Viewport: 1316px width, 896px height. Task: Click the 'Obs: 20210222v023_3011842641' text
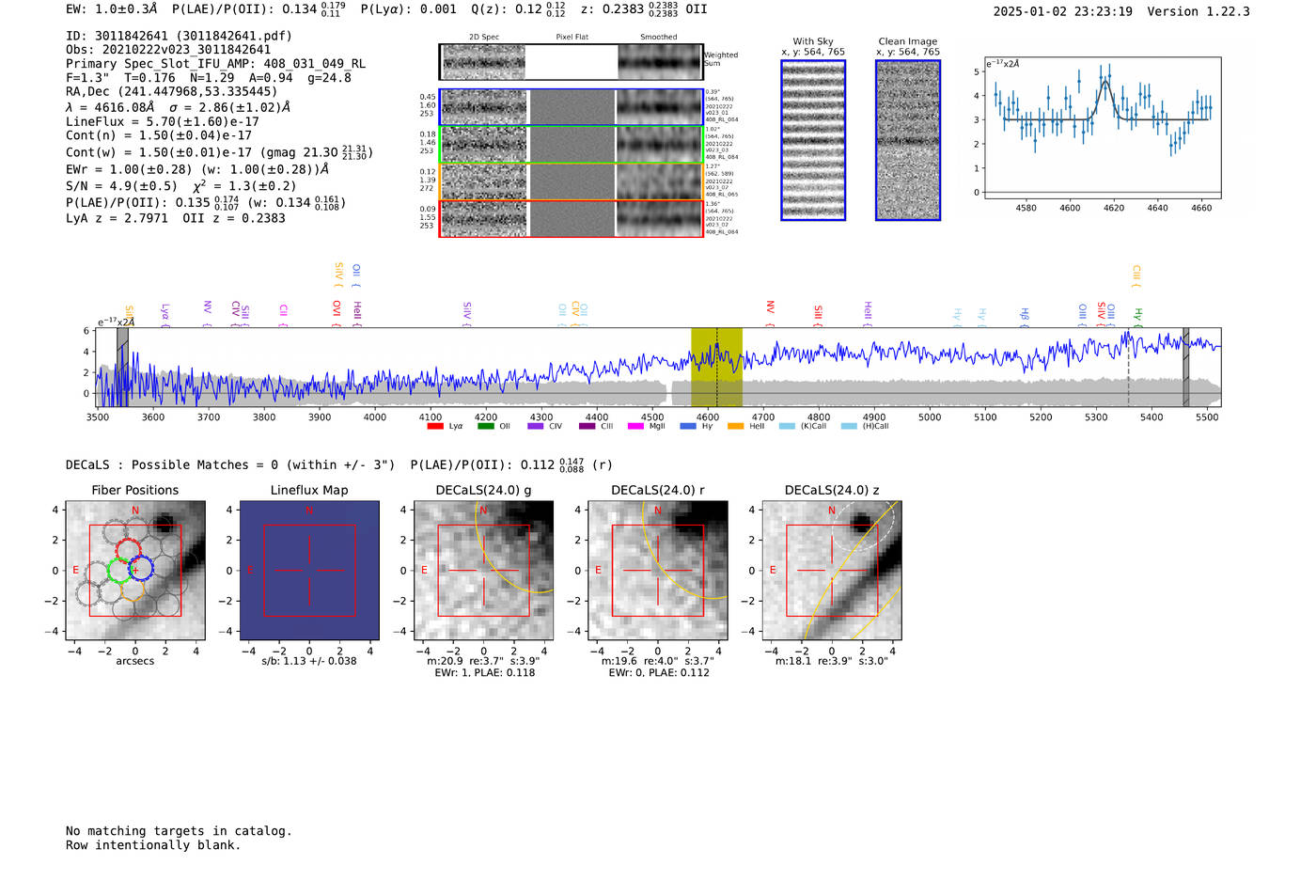tap(168, 50)
